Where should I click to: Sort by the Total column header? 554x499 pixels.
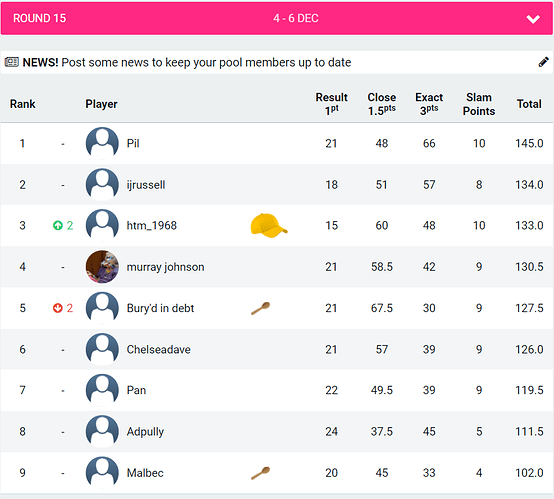coord(529,104)
